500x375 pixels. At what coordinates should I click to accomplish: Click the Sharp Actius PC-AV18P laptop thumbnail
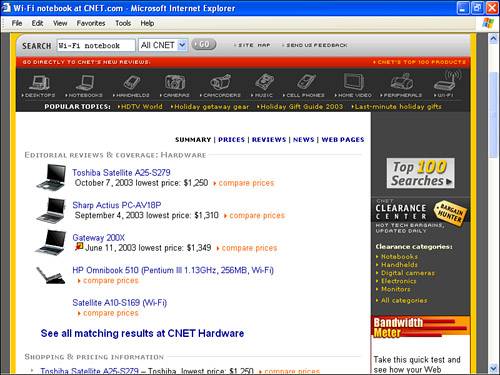[51, 210]
